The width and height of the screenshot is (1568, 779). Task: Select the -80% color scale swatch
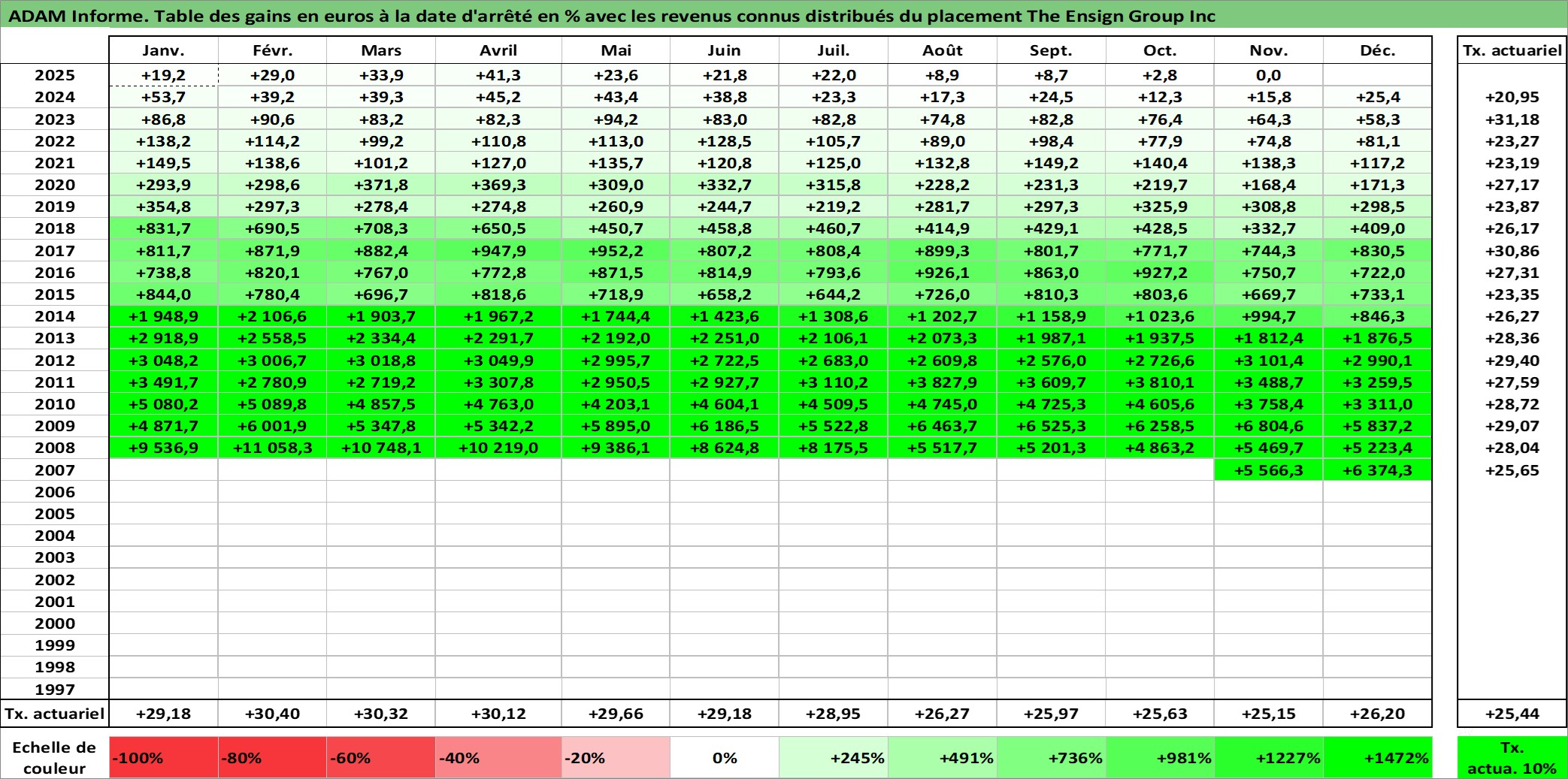tap(272, 757)
